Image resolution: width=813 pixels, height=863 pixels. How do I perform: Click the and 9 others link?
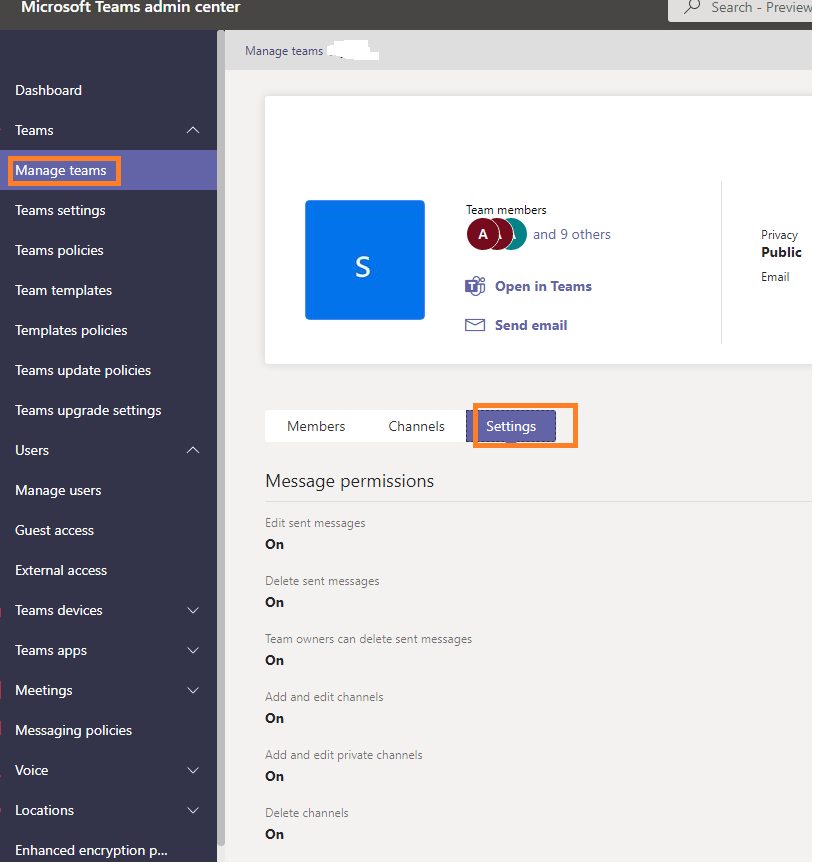[571, 234]
